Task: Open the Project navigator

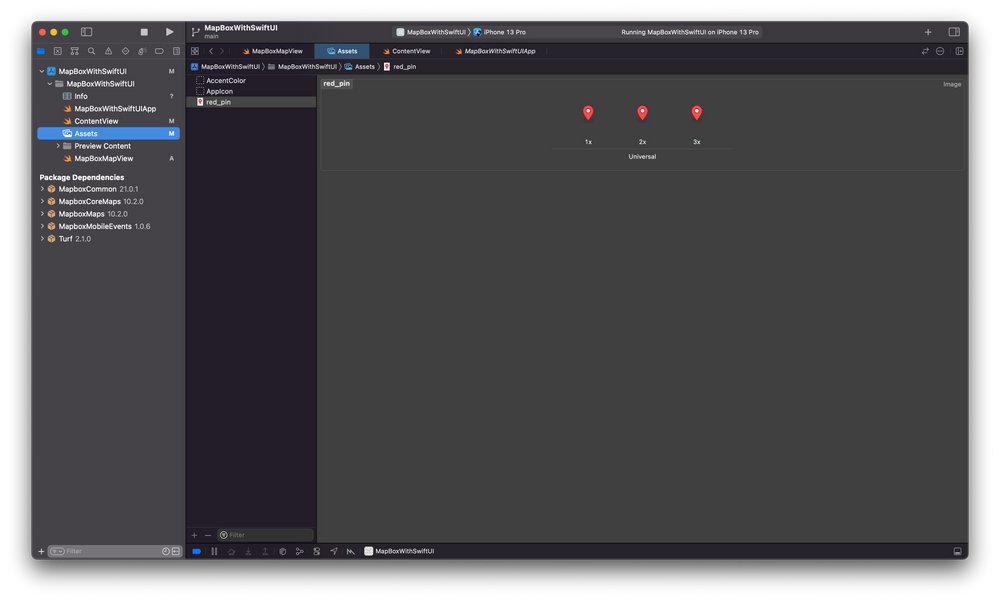Action: coord(41,51)
